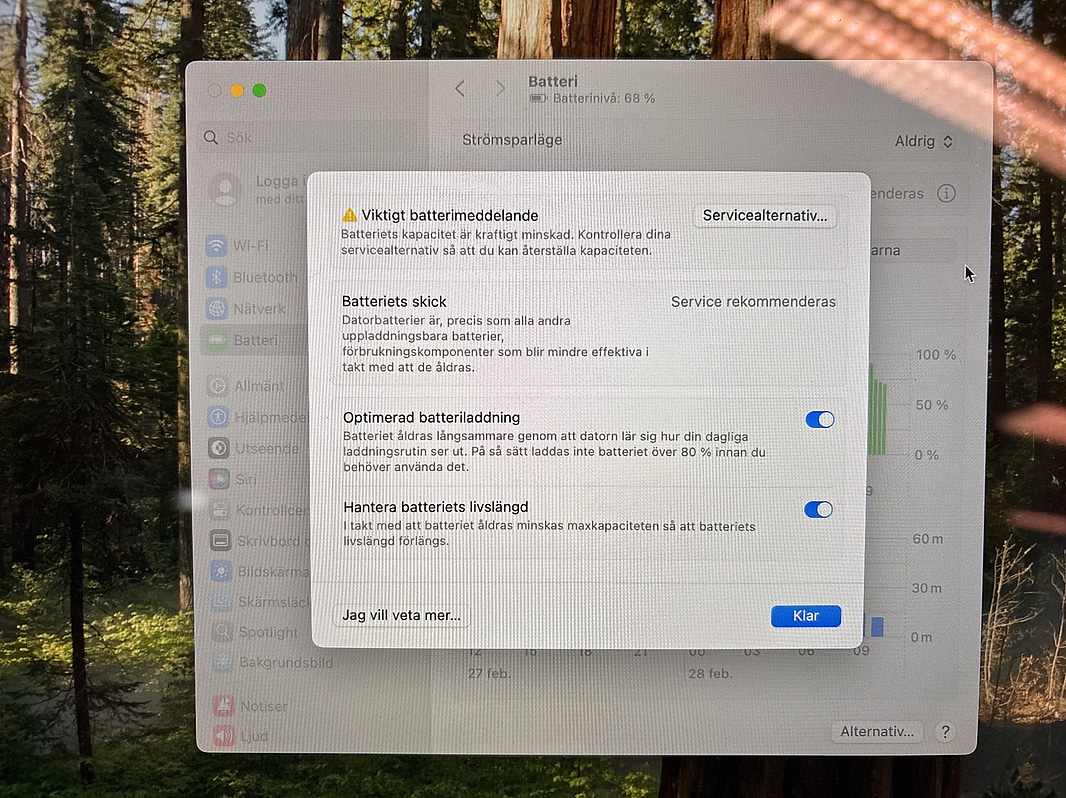Click the info icon beside battery health
Viewport: 1066px width, 798px height.
945,193
